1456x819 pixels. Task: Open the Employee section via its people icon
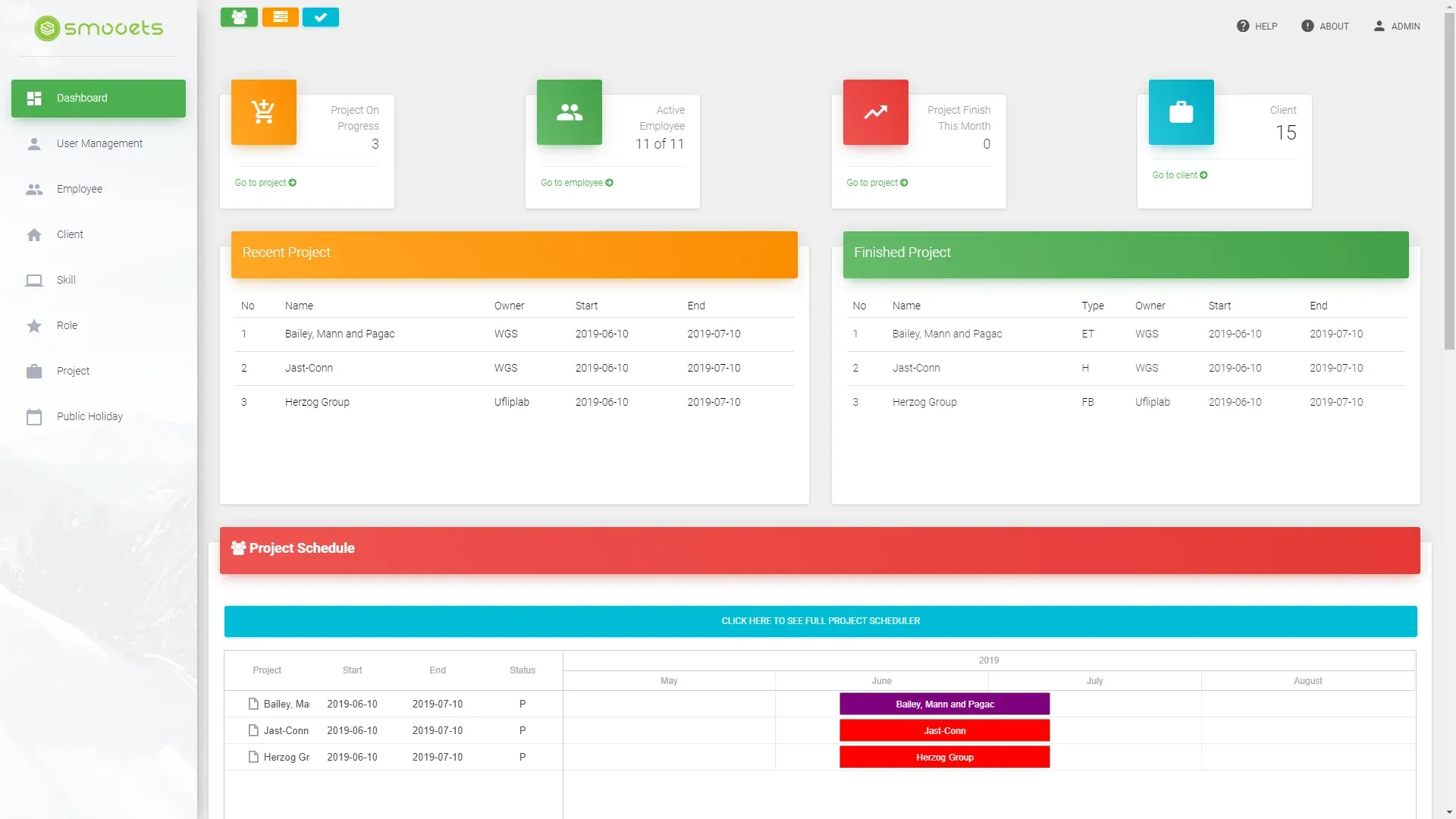pyautogui.click(x=34, y=189)
